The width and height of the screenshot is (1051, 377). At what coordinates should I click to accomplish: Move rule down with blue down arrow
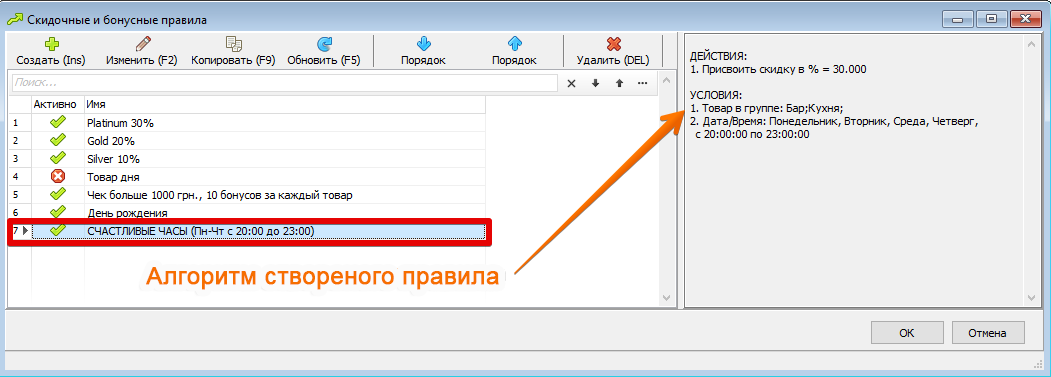pyautogui.click(x=424, y=44)
